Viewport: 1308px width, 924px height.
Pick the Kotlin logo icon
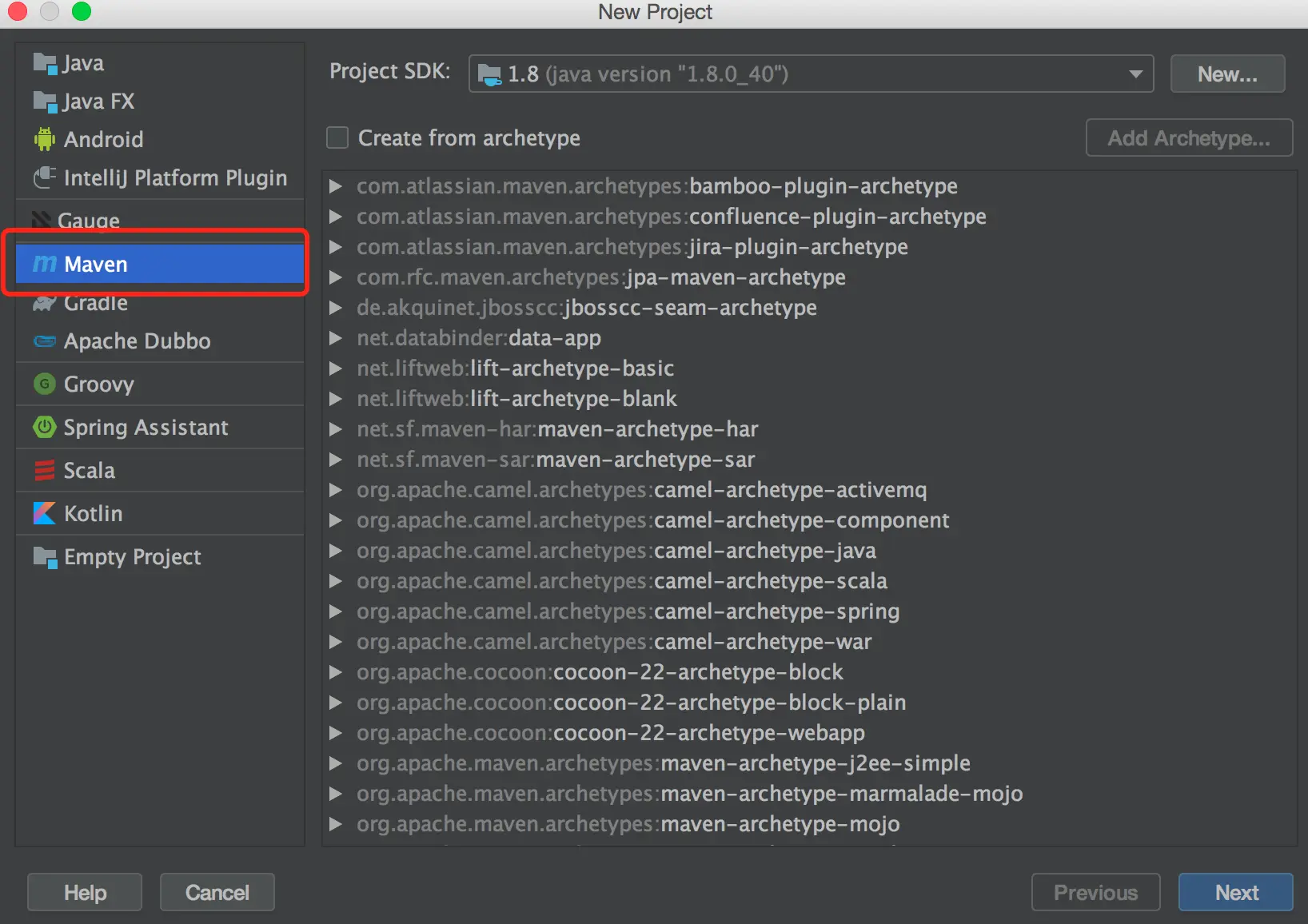click(x=45, y=513)
